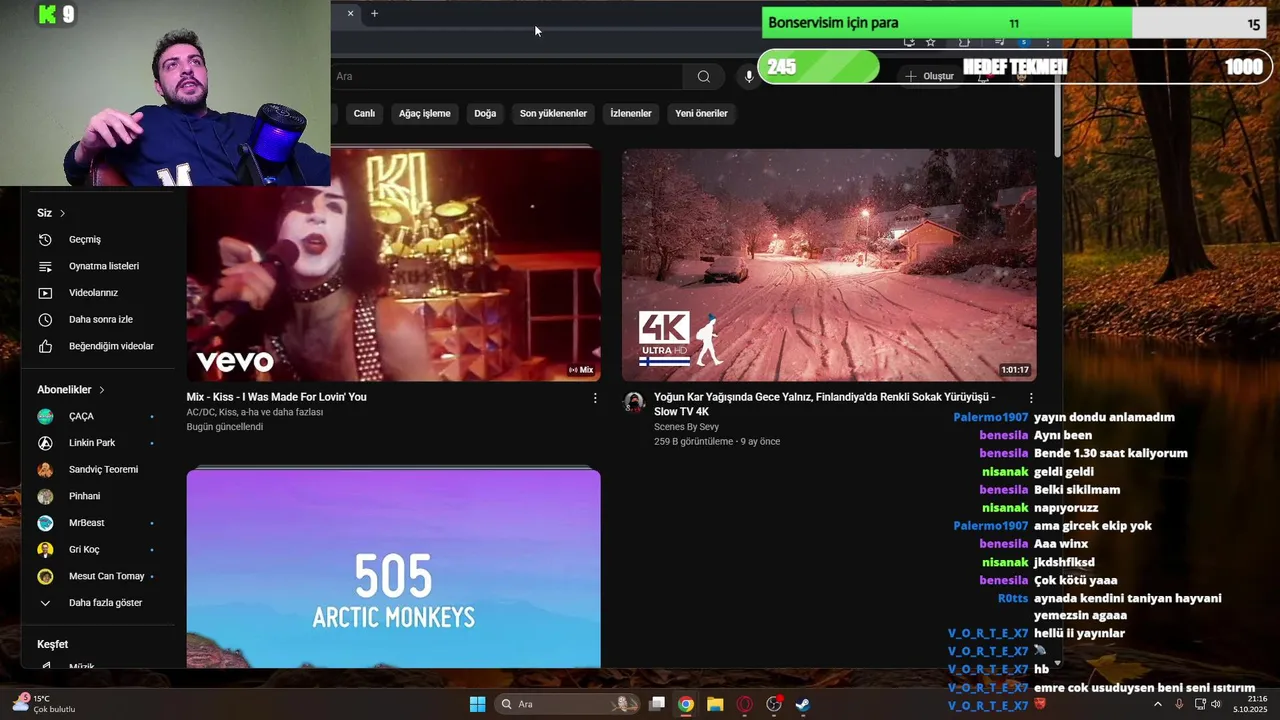Select the Doğa filter chip

(x=485, y=114)
